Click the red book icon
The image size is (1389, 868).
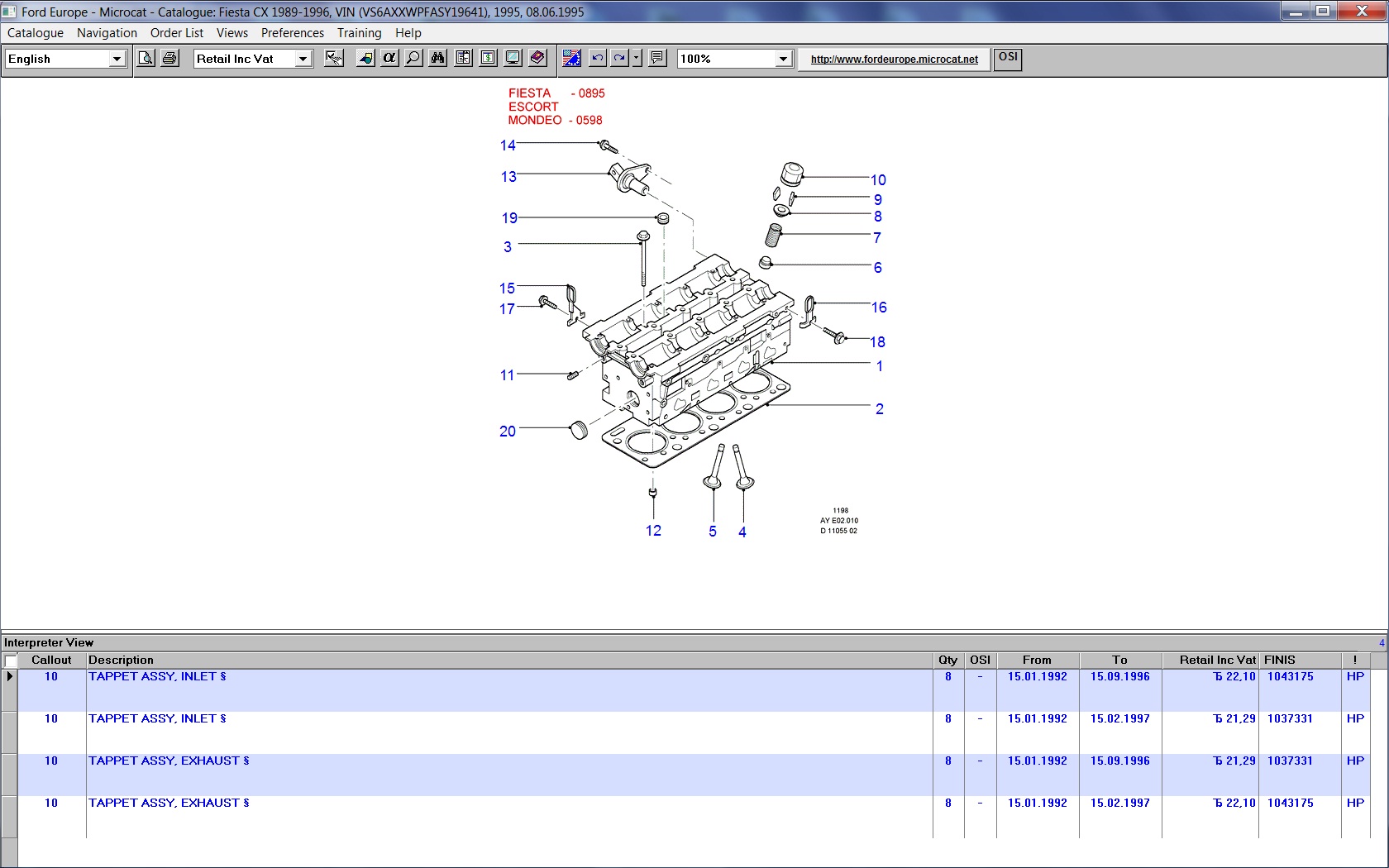(x=537, y=58)
